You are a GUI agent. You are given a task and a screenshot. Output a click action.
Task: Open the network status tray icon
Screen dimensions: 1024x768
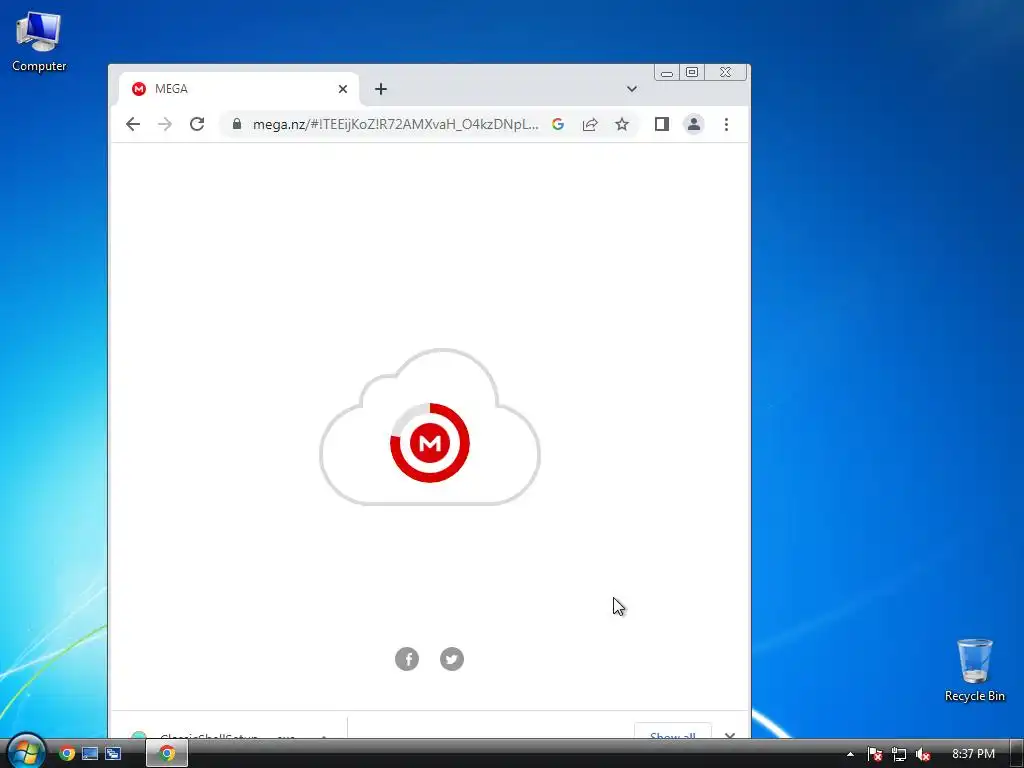click(899, 754)
